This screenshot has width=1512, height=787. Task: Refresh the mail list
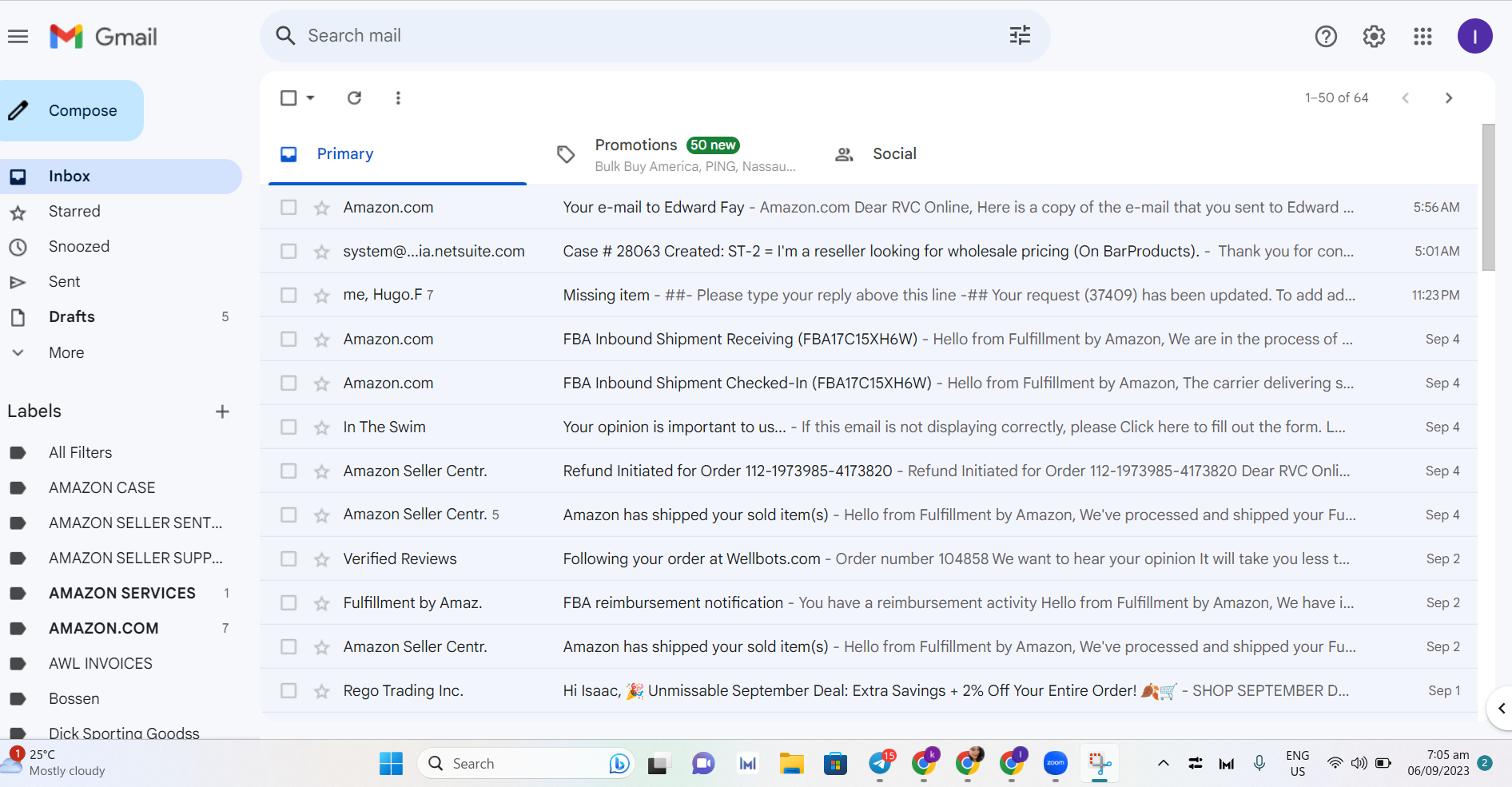pos(354,97)
